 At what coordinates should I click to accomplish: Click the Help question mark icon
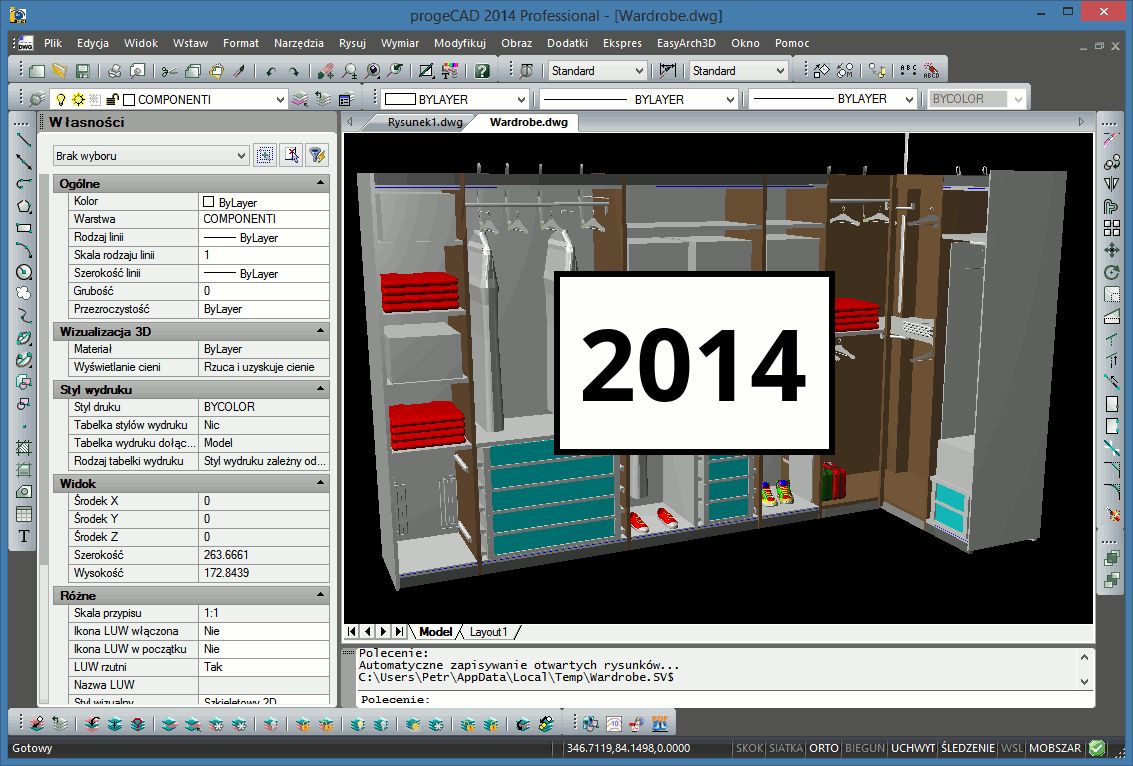click(x=482, y=71)
